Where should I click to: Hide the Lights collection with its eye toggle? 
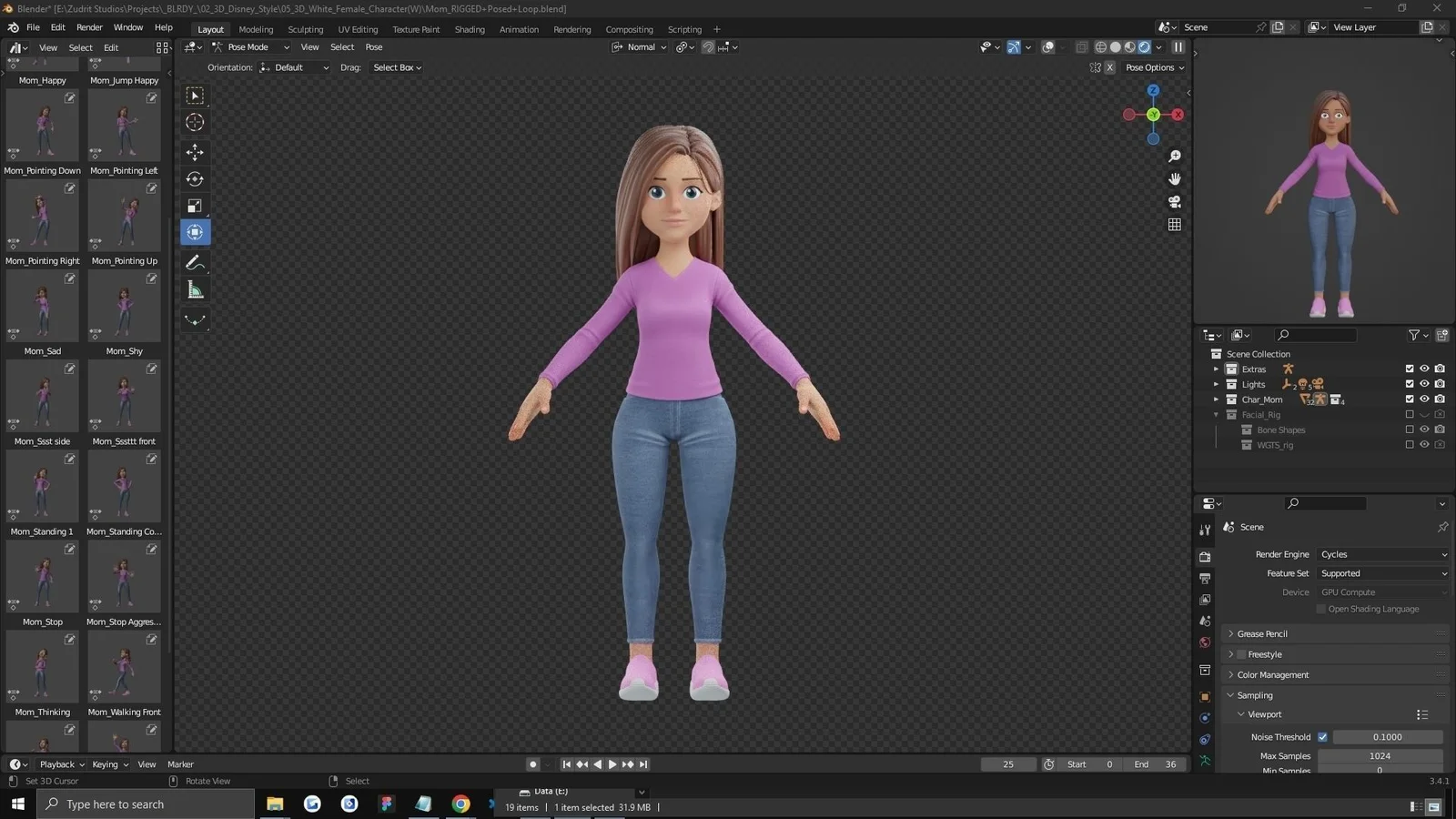coord(1423,384)
